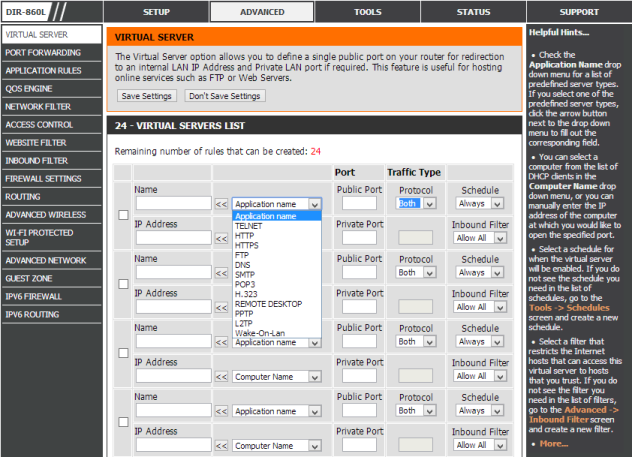
Task: Click the More... hints link
Action: click(x=554, y=444)
